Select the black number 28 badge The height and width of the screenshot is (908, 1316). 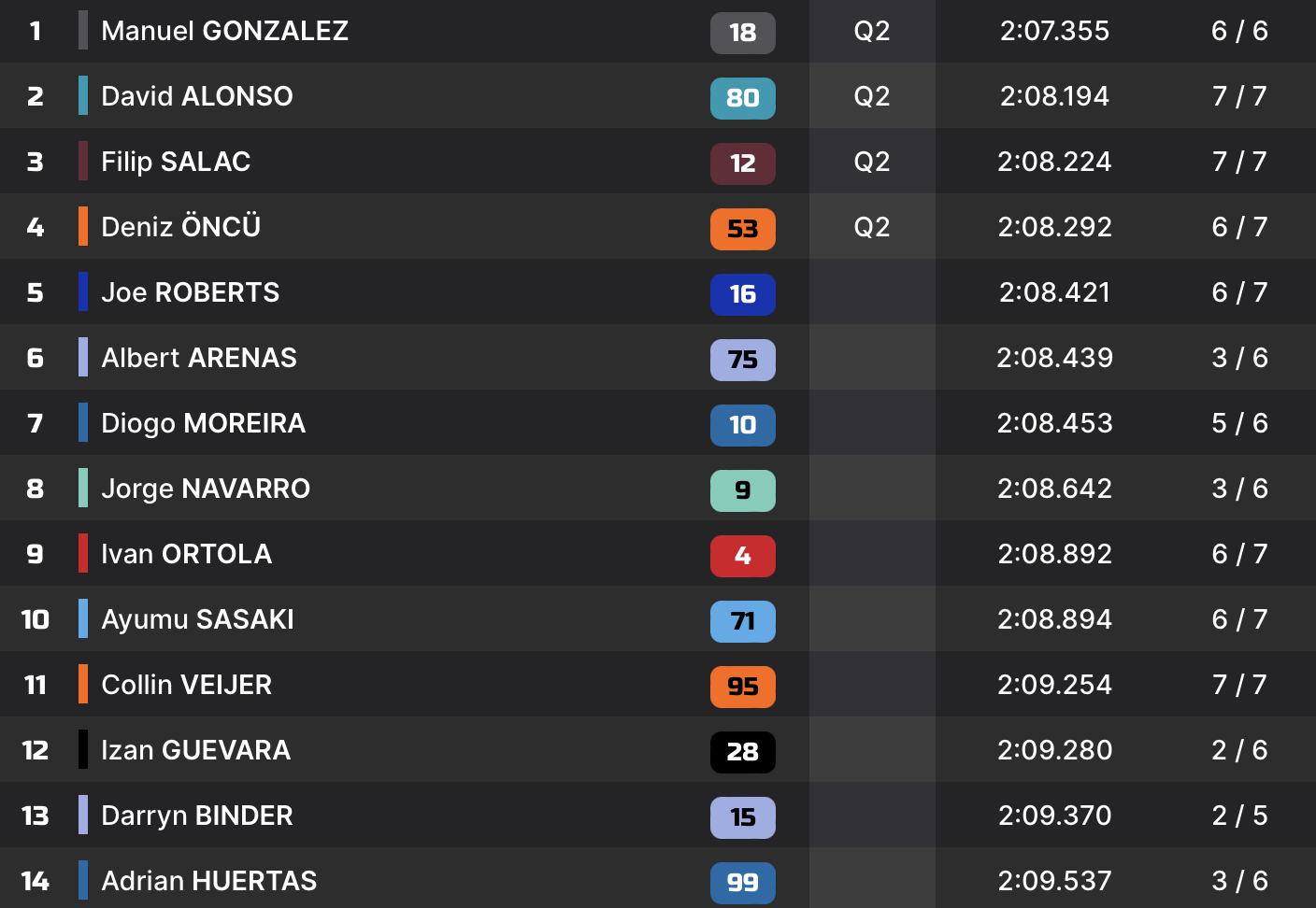coord(742,752)
